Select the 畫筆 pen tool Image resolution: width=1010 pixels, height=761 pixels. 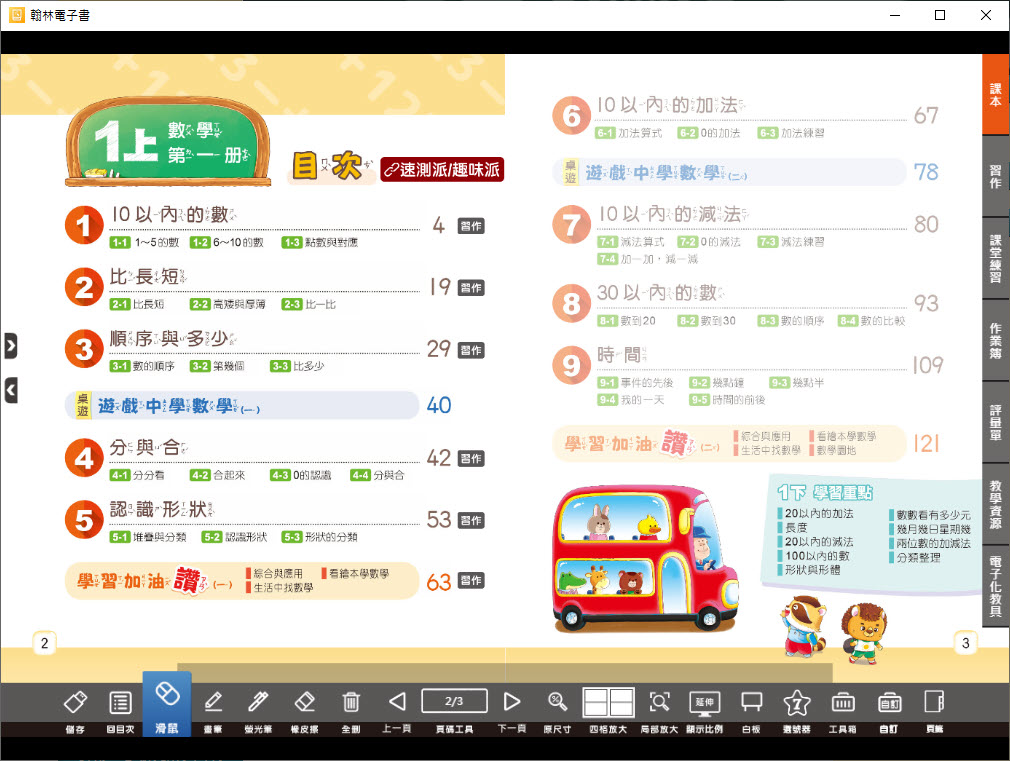tap(212, 702)
